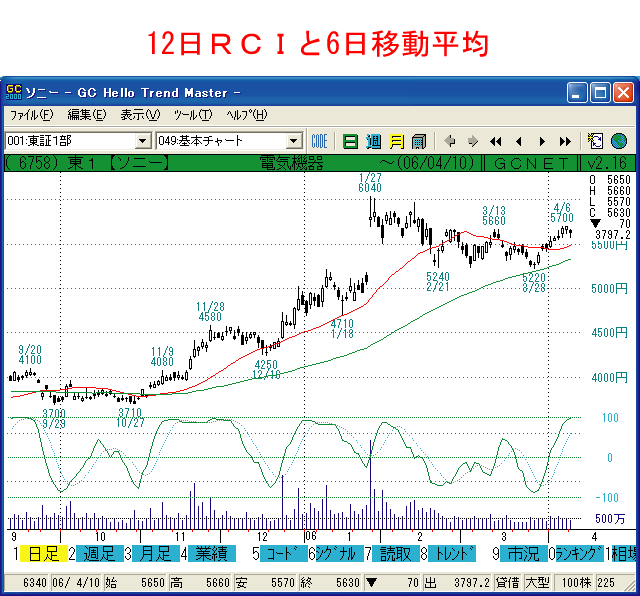The height and width of the screenshot is (596, 640).
Task: Minimize the GC Hello Trend Master window
Action: pyautogui.click(x=577, y=93)
